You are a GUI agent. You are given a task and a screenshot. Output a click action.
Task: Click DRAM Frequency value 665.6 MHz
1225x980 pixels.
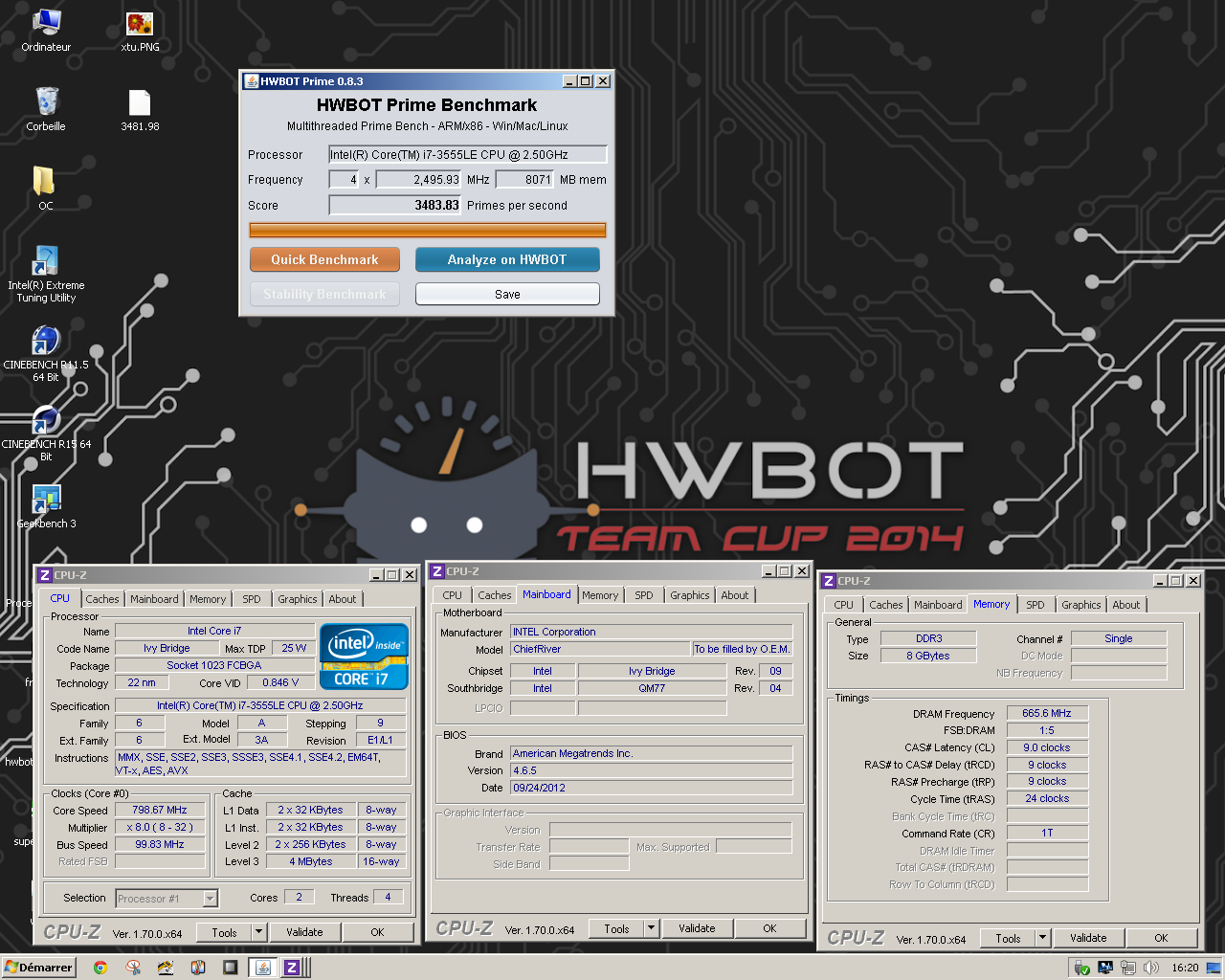tap(1047, 713)
